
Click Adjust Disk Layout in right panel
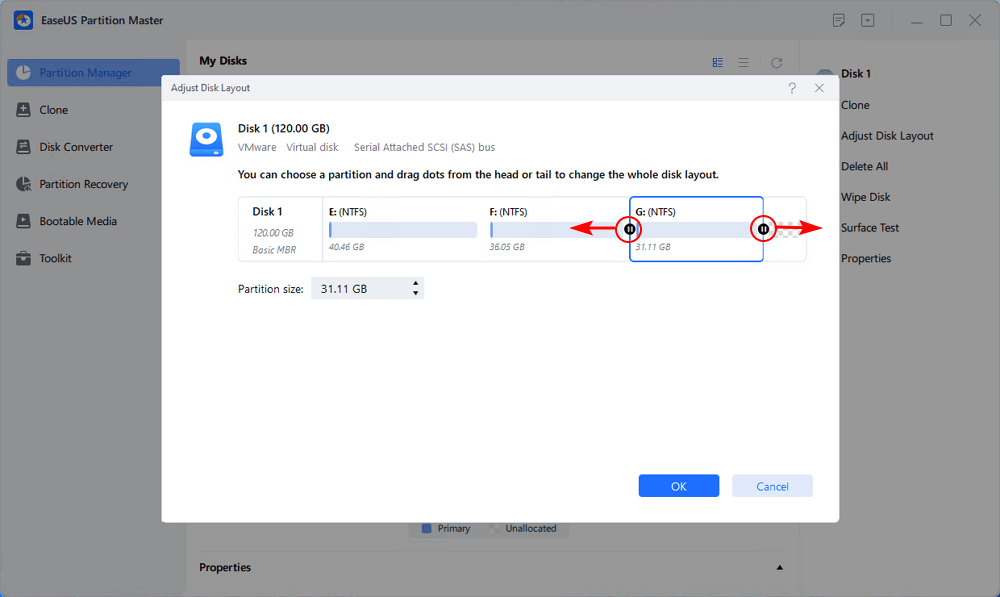coord(887,136)
